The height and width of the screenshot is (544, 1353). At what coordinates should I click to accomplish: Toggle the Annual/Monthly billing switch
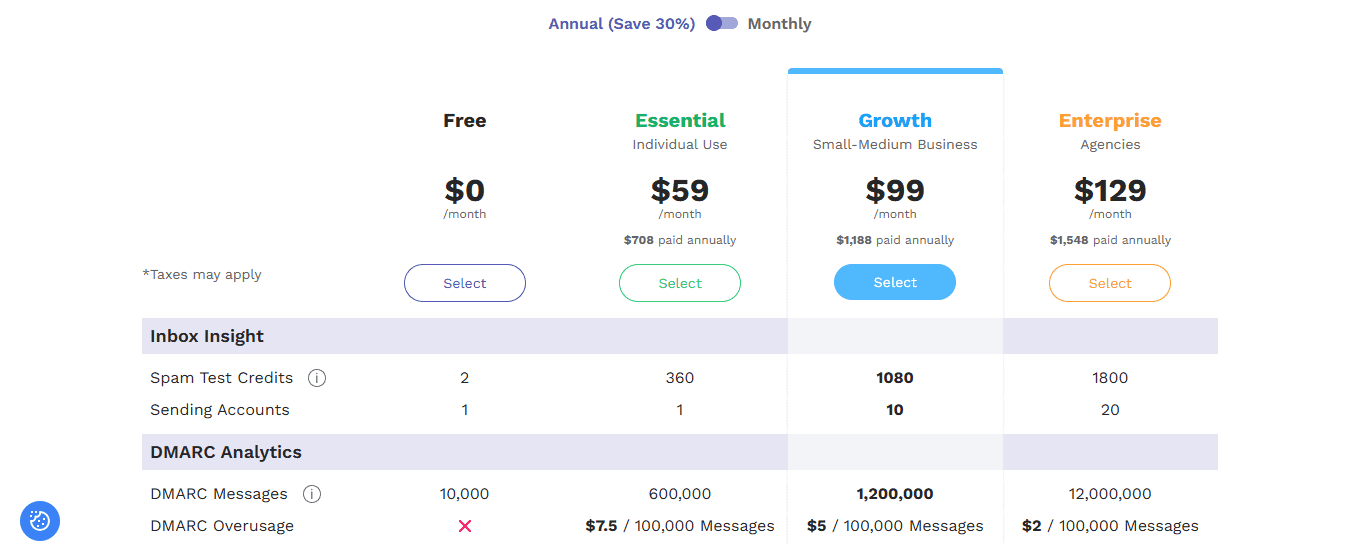click(x=722, y=23)
